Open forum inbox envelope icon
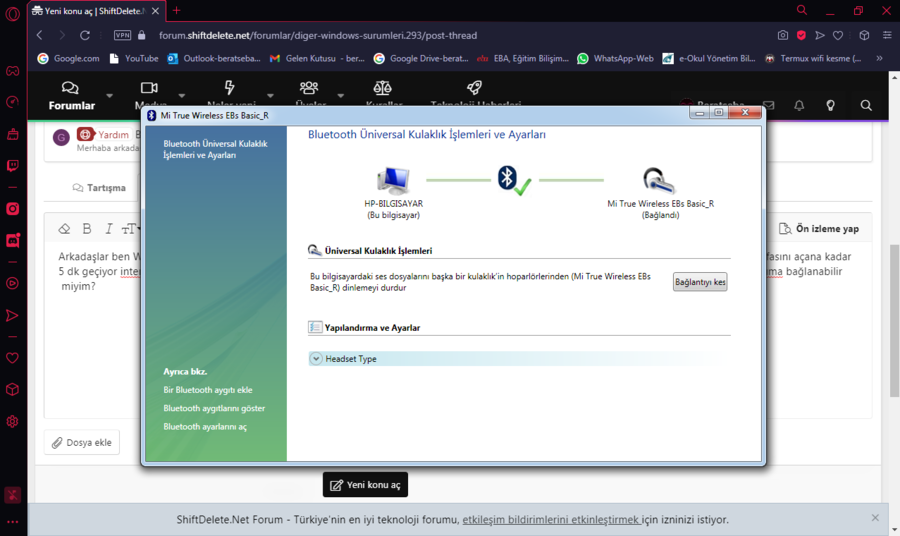Viewport: 900px width, 536px height. click(x=769, y=105)
